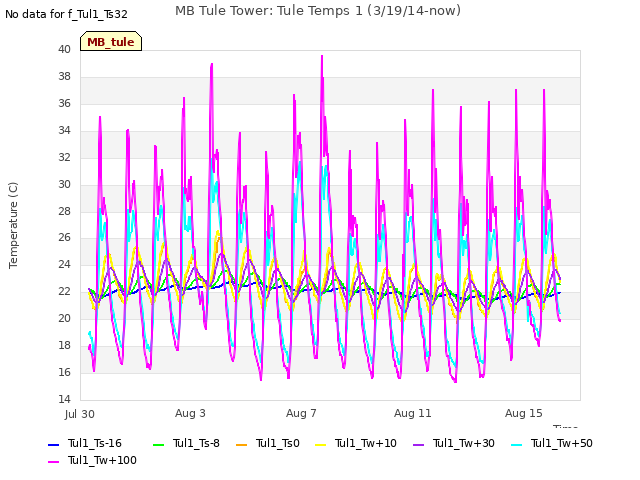Select the Tul1_Tw+10 legend label
Screen dimensions: 640x480
coord(366,443)
